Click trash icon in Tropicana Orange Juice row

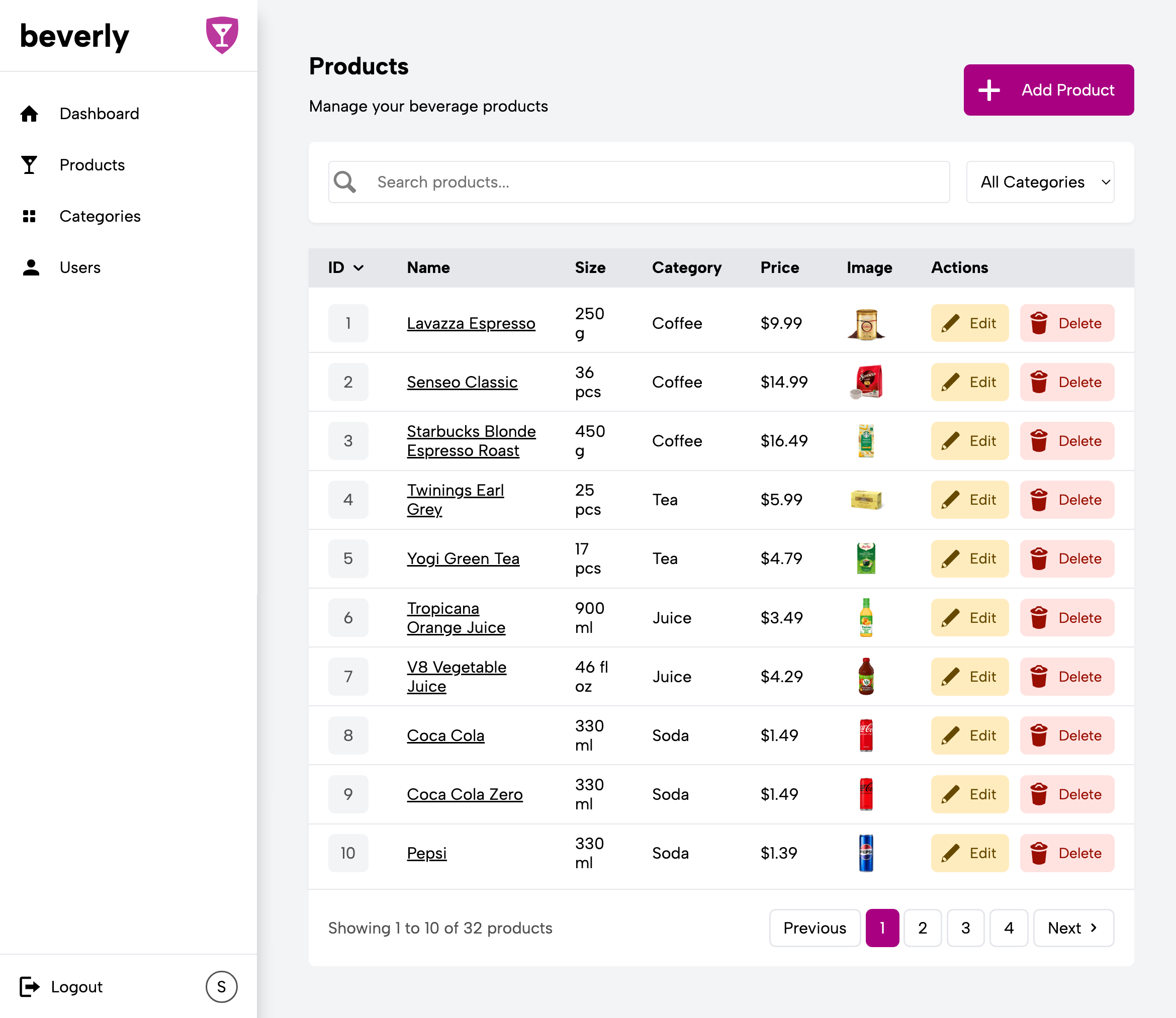coord(1039,617)
